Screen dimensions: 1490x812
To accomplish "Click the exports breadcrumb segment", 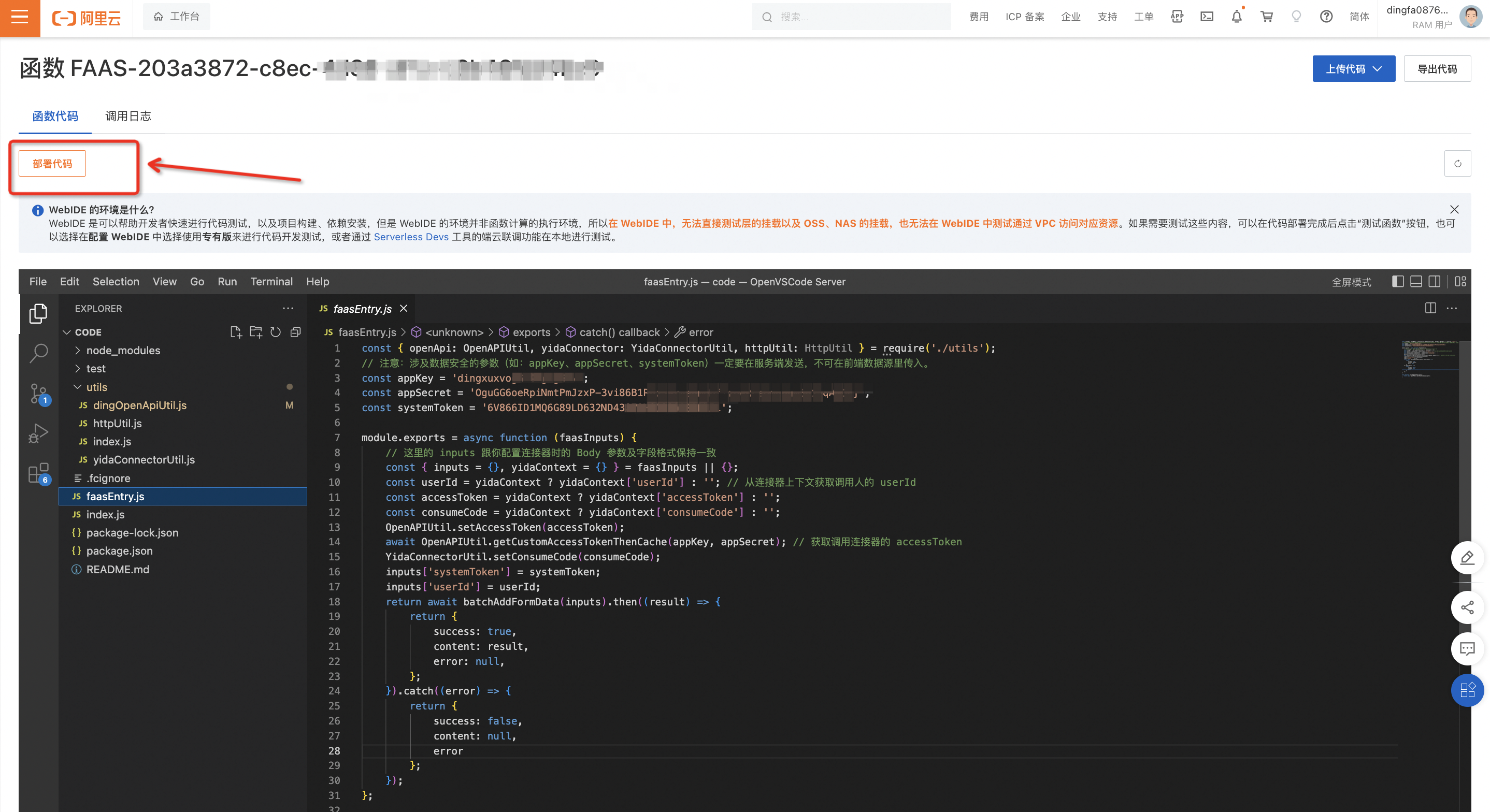I will [525, 332].
